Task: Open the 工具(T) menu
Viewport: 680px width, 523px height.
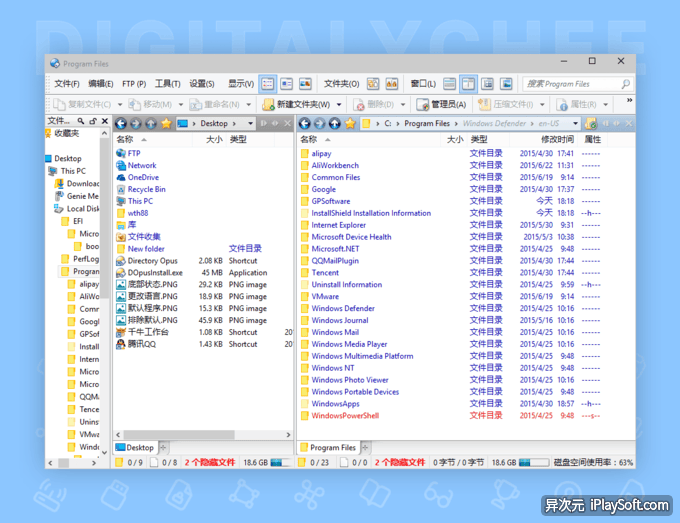Action: (x=168, y=84)
